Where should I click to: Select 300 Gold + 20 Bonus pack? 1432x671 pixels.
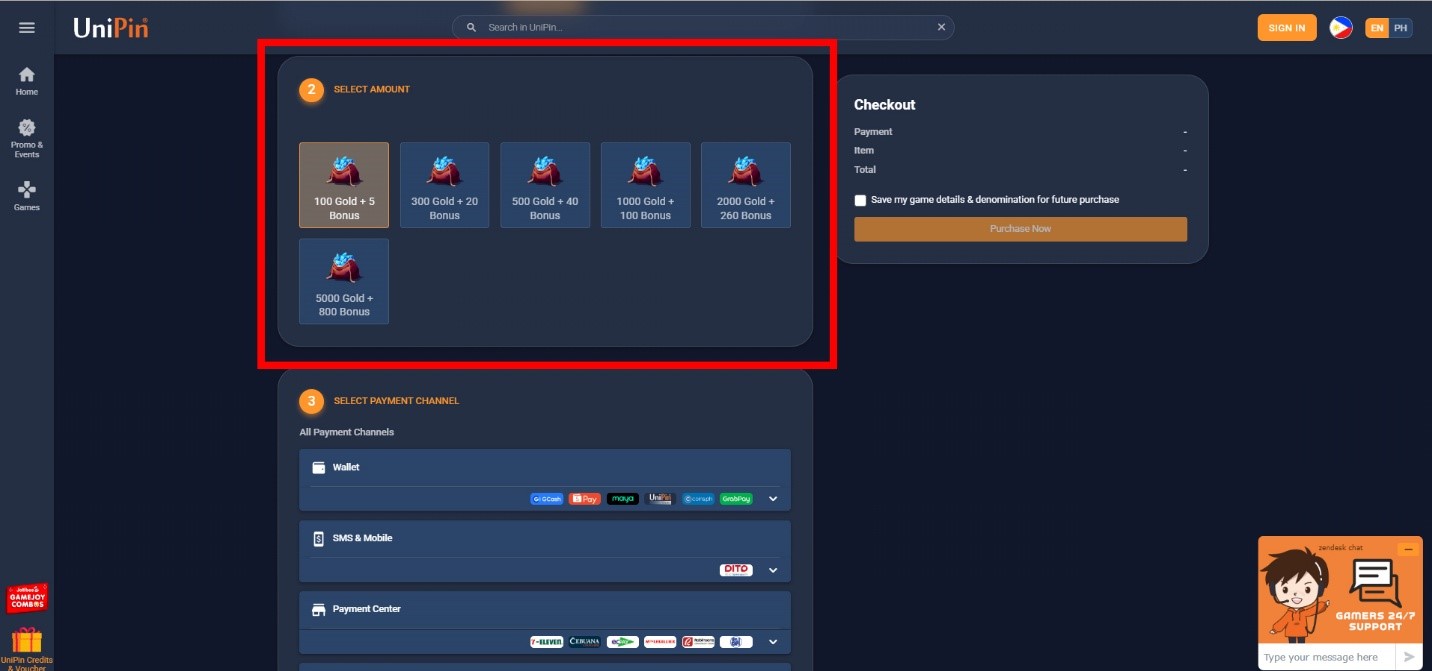445,185
